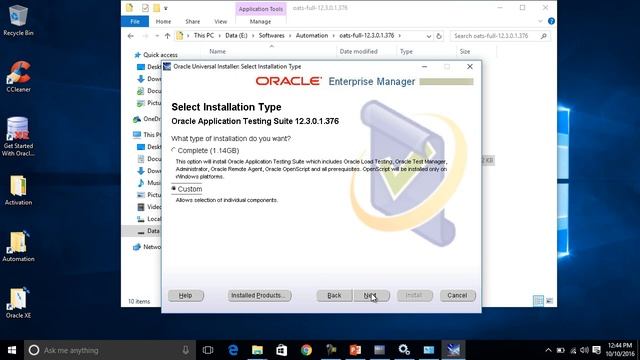The image size is (640, 360).
Task: Click 'Data (E:)' in address path
Action: (x=236, y=36)
